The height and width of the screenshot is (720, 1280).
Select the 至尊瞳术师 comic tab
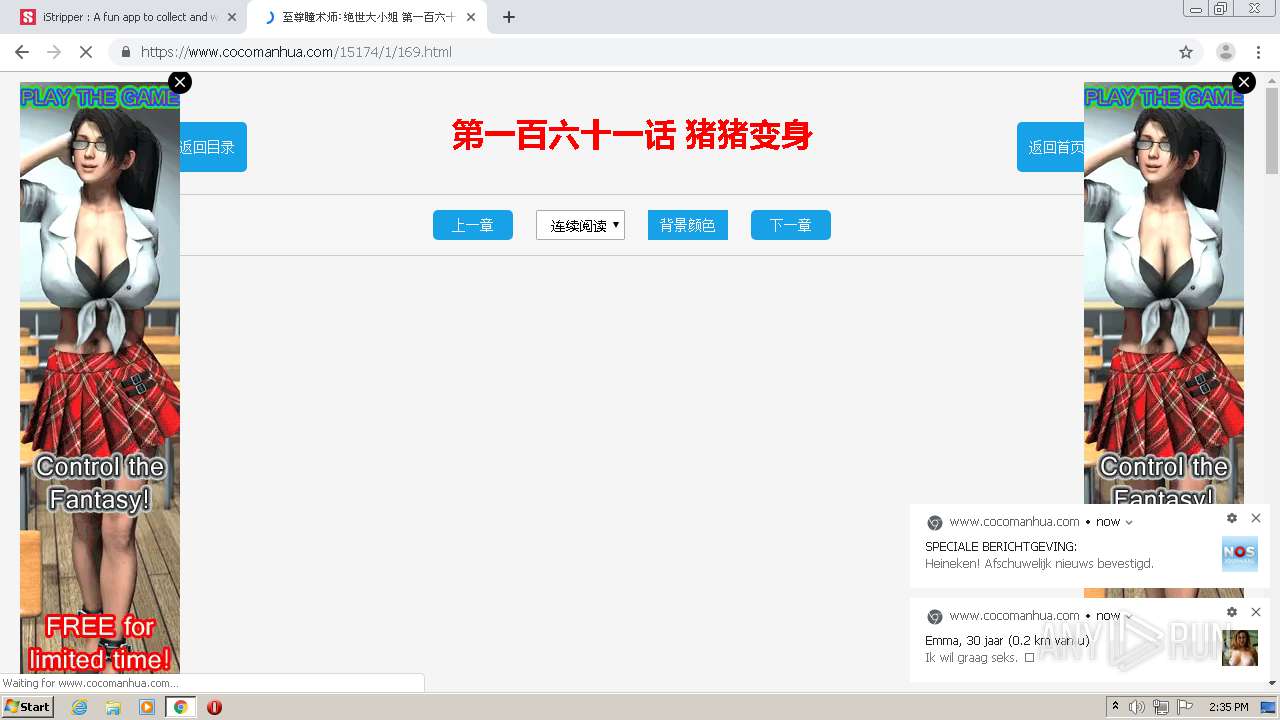coord(365,17)
